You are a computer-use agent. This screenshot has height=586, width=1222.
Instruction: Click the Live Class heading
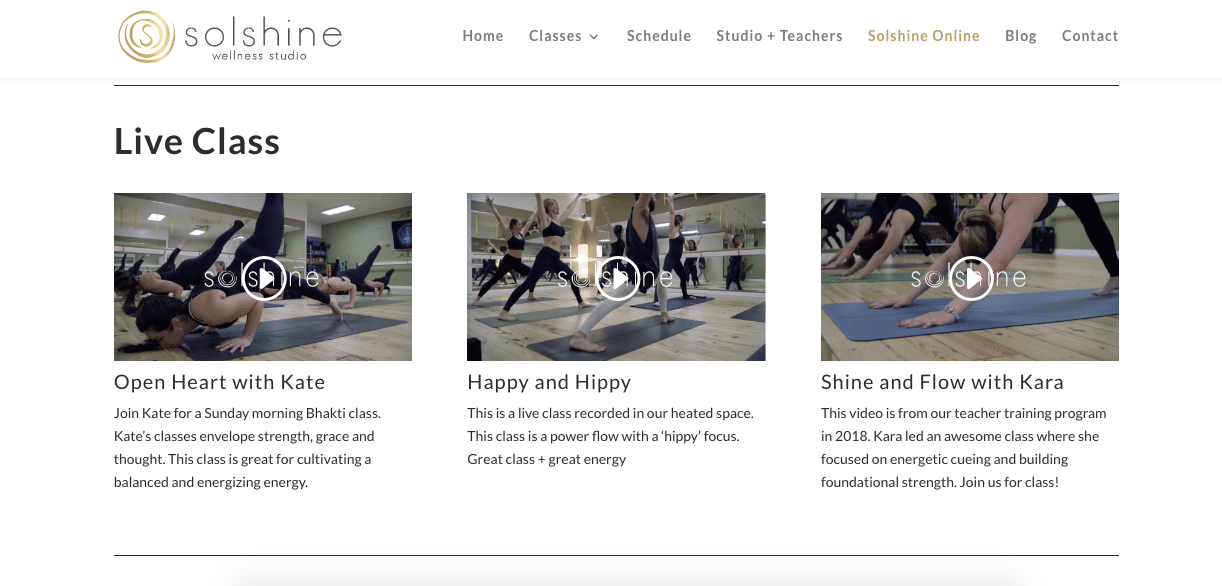[197, 141]
